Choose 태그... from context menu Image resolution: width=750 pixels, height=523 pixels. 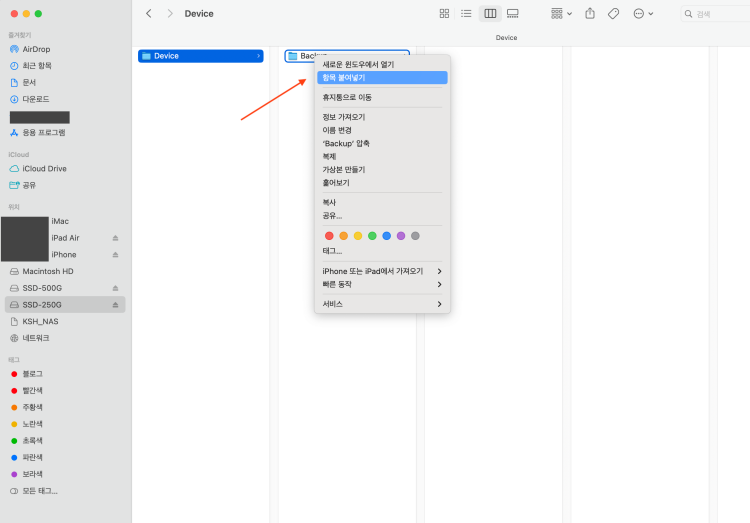click(382, 251)
